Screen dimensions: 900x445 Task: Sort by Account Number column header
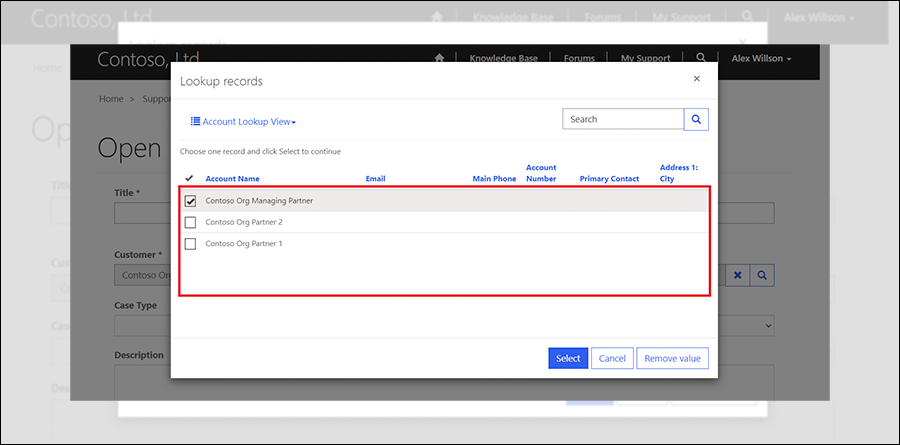541,173
